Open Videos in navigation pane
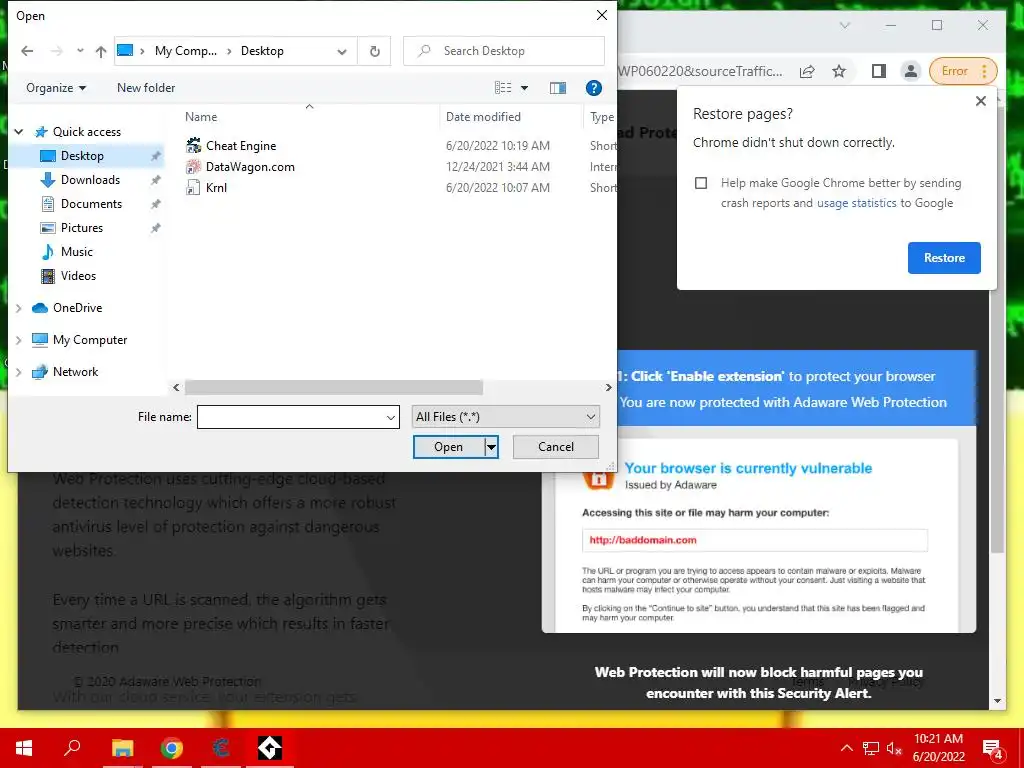Image resolution: width=1024 pixels, height=768 pixels. (78, 276)
